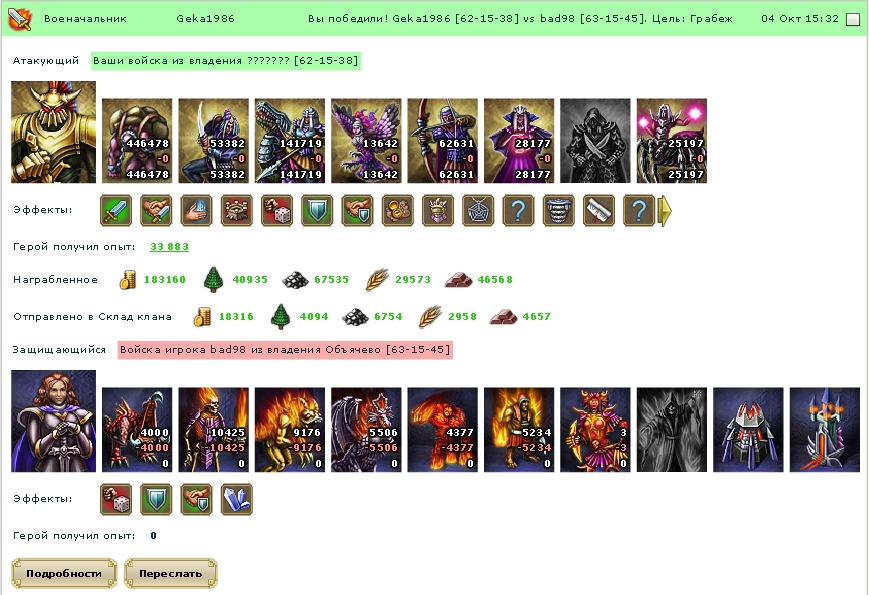Select defender unit thumbnail with 10425 troops
Screen dimensions: 869x595
(213, 430)
